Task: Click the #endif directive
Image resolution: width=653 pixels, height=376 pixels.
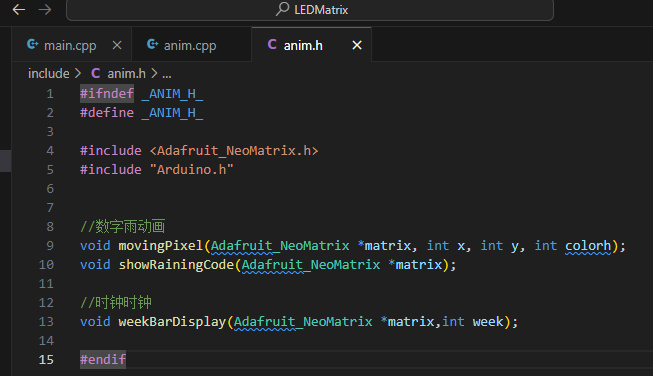Action: tap(103, 359)
